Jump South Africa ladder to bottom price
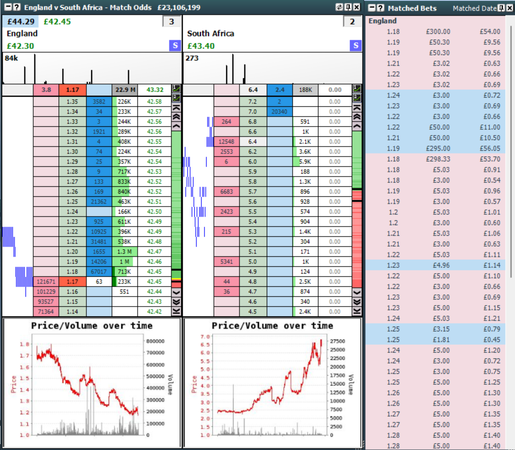The height and width of the screenshot is (450, 515). (x=357, y=311)
